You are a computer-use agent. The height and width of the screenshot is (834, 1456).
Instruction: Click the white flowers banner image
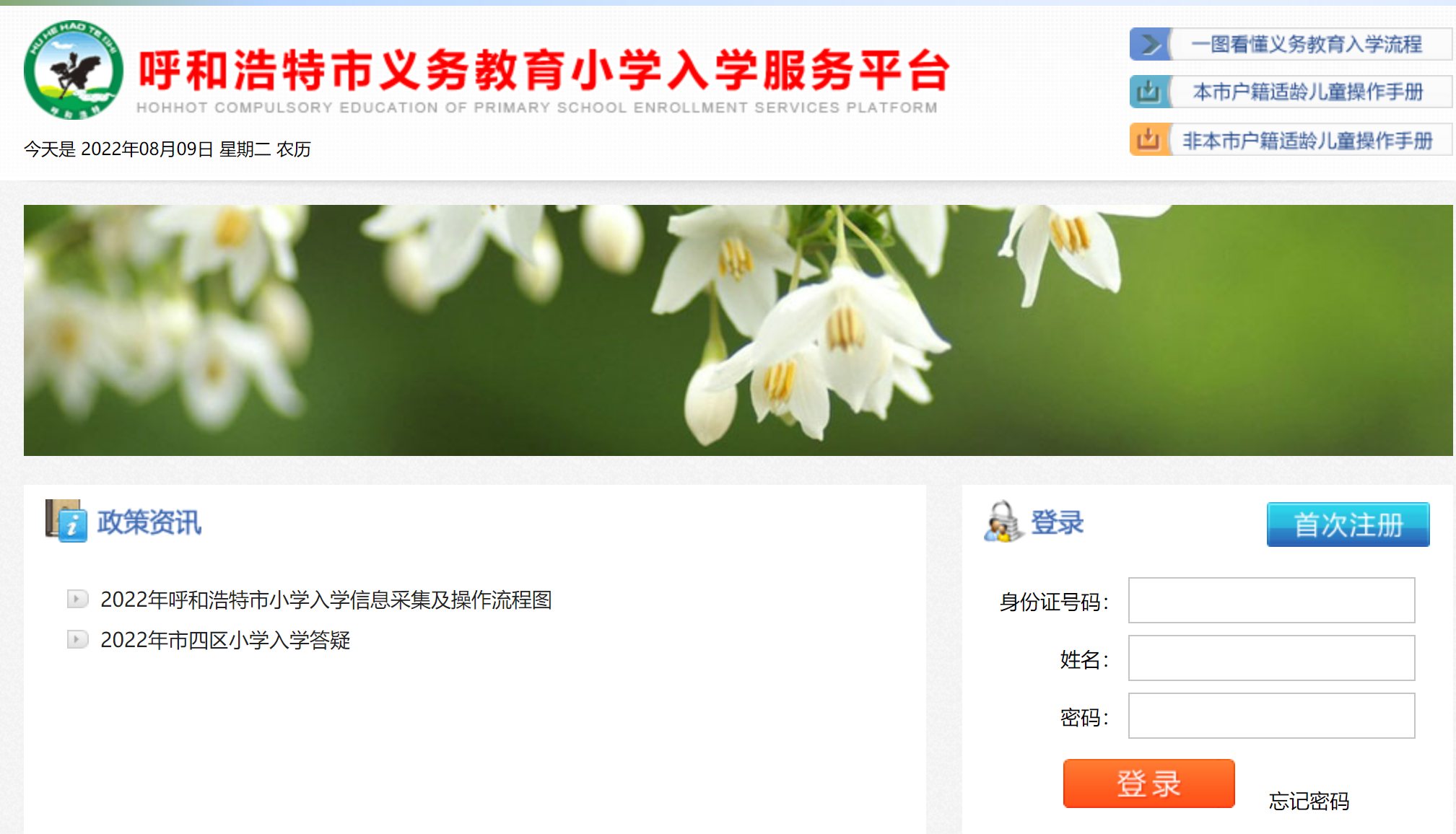[738, 330]
